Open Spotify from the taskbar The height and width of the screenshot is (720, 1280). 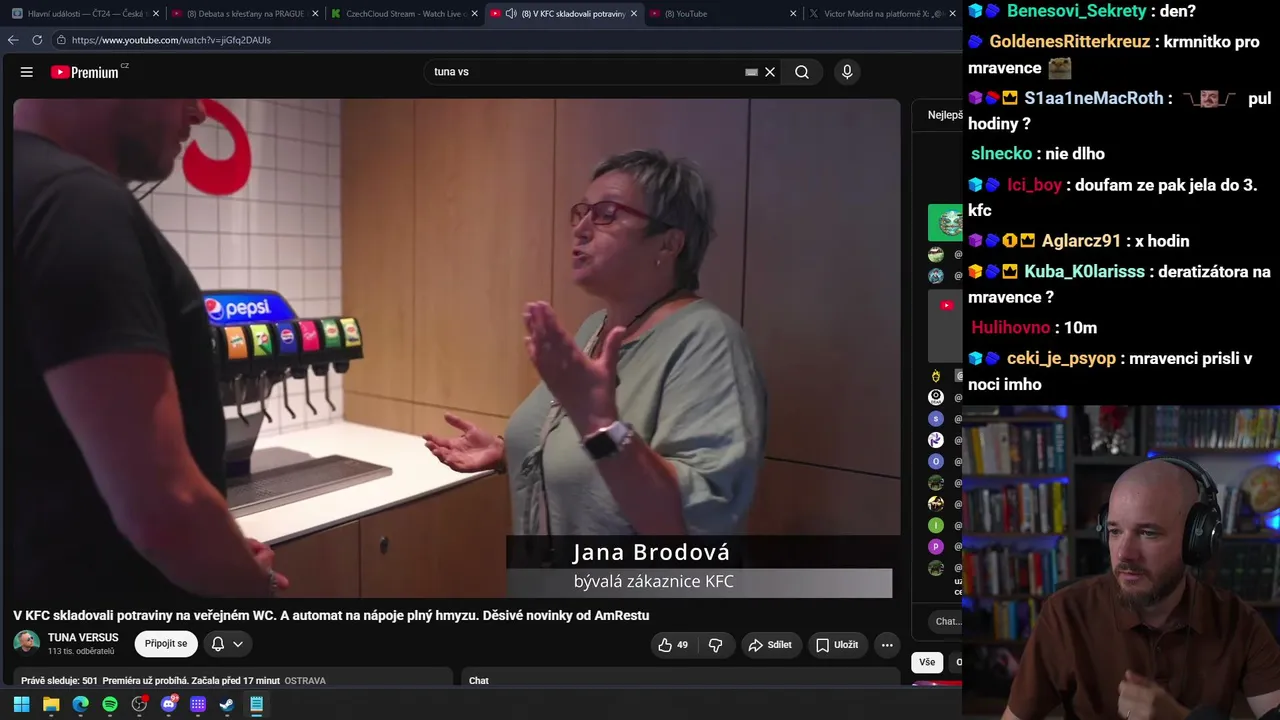coord(110,704)
